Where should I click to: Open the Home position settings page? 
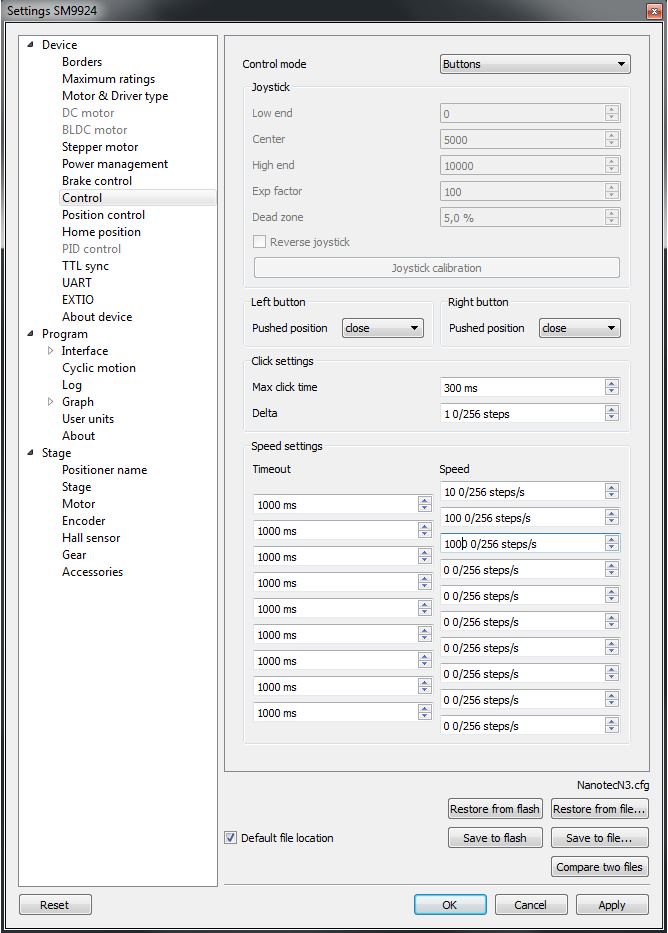point(101,232)
